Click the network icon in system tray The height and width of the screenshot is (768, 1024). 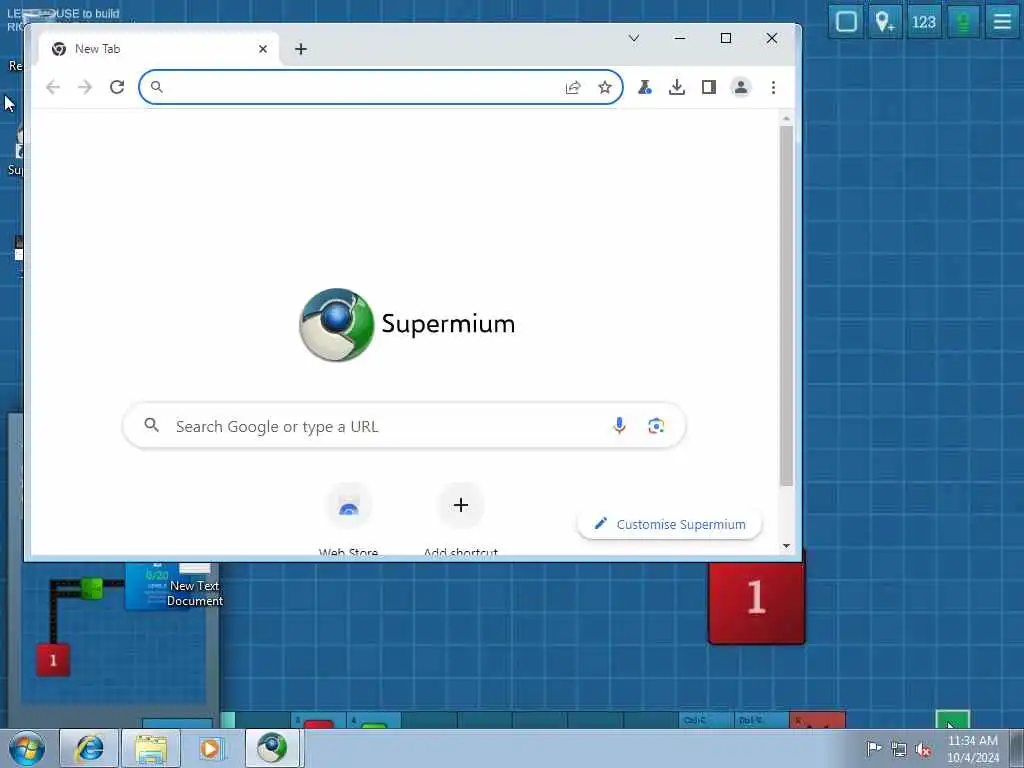(899, 750)
